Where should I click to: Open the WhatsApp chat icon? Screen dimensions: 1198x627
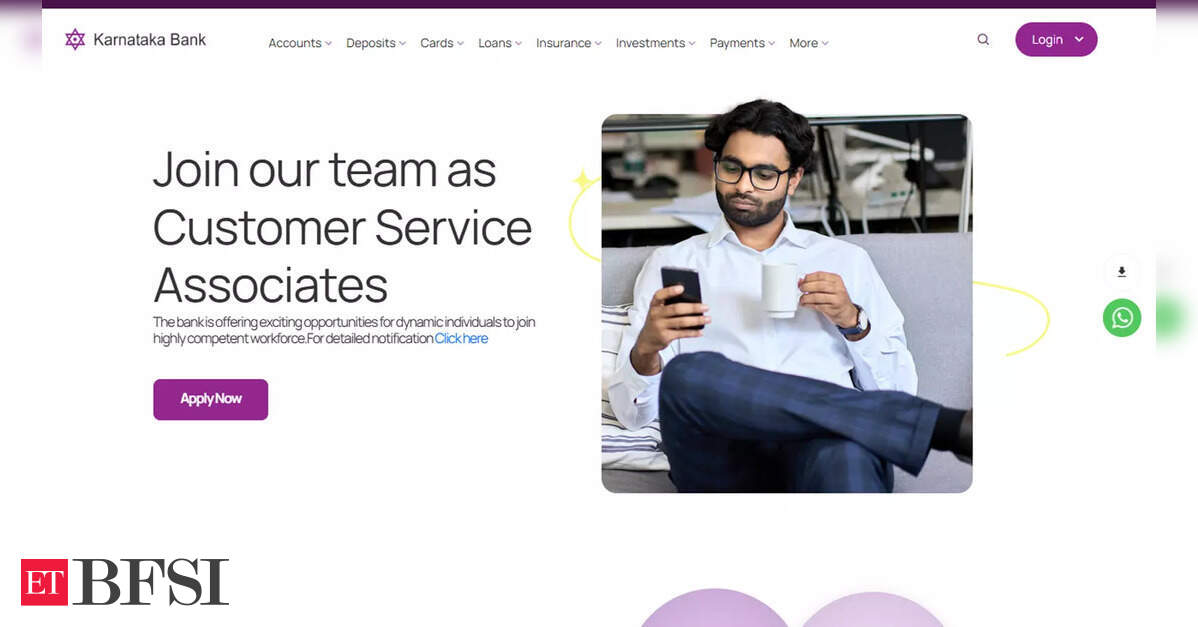point(1122,318)
